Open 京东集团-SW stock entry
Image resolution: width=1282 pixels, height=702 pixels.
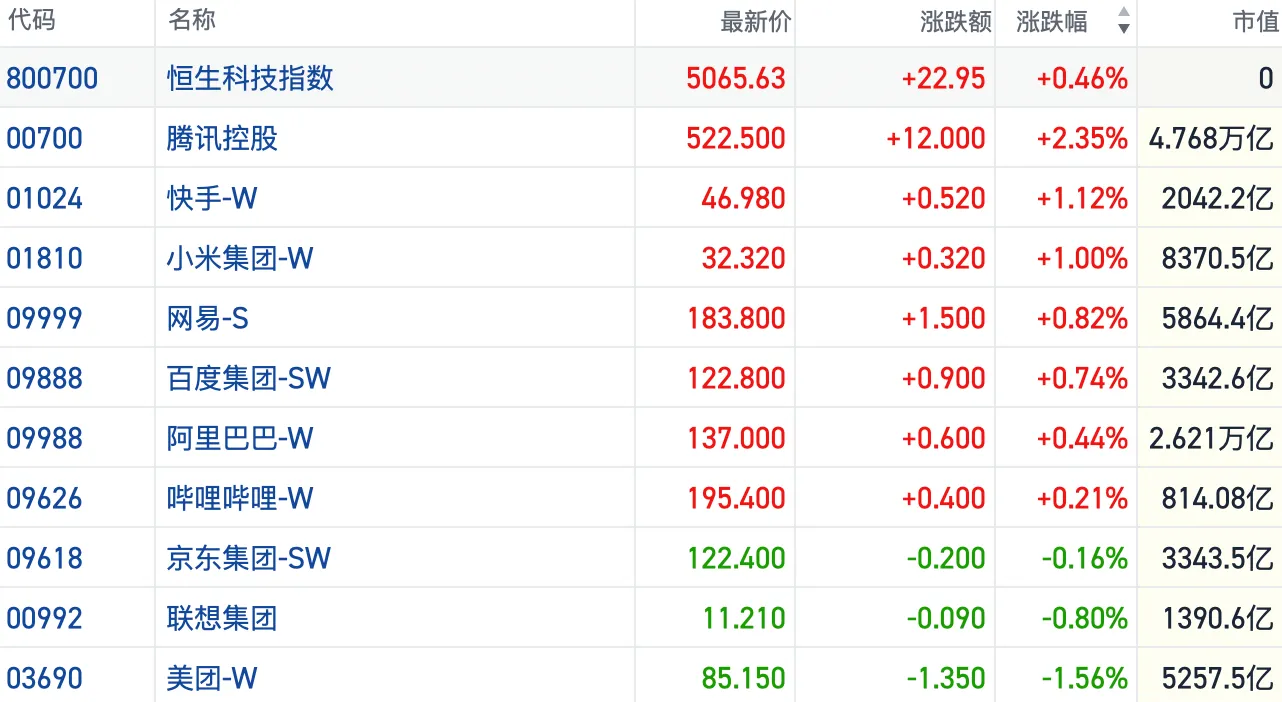click(248, 558)
